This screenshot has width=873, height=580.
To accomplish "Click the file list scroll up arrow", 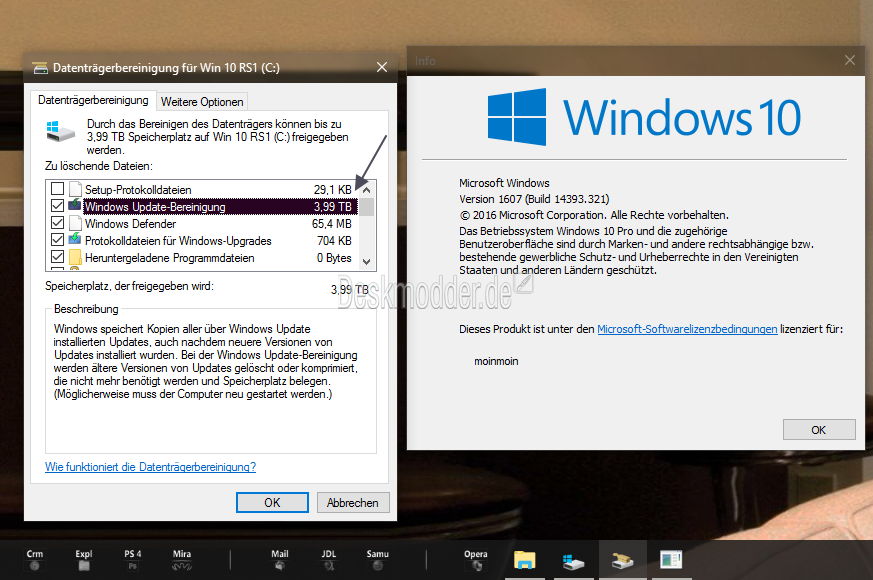I will point(366,189).
